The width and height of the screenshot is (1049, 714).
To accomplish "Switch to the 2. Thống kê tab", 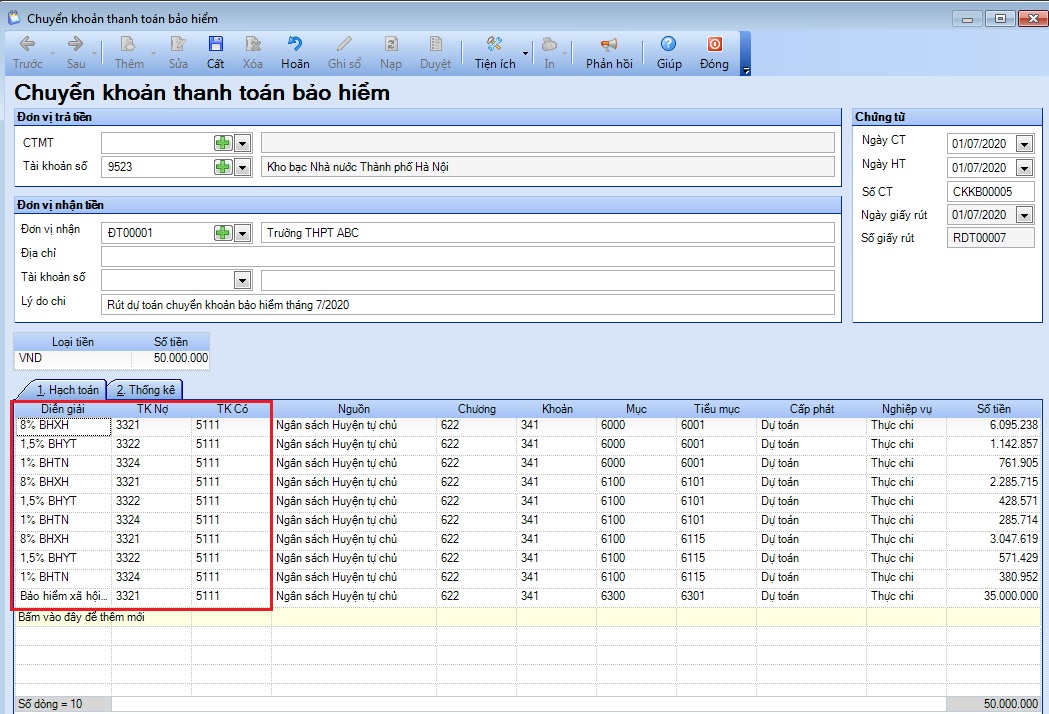I will (x=145, y=389).
